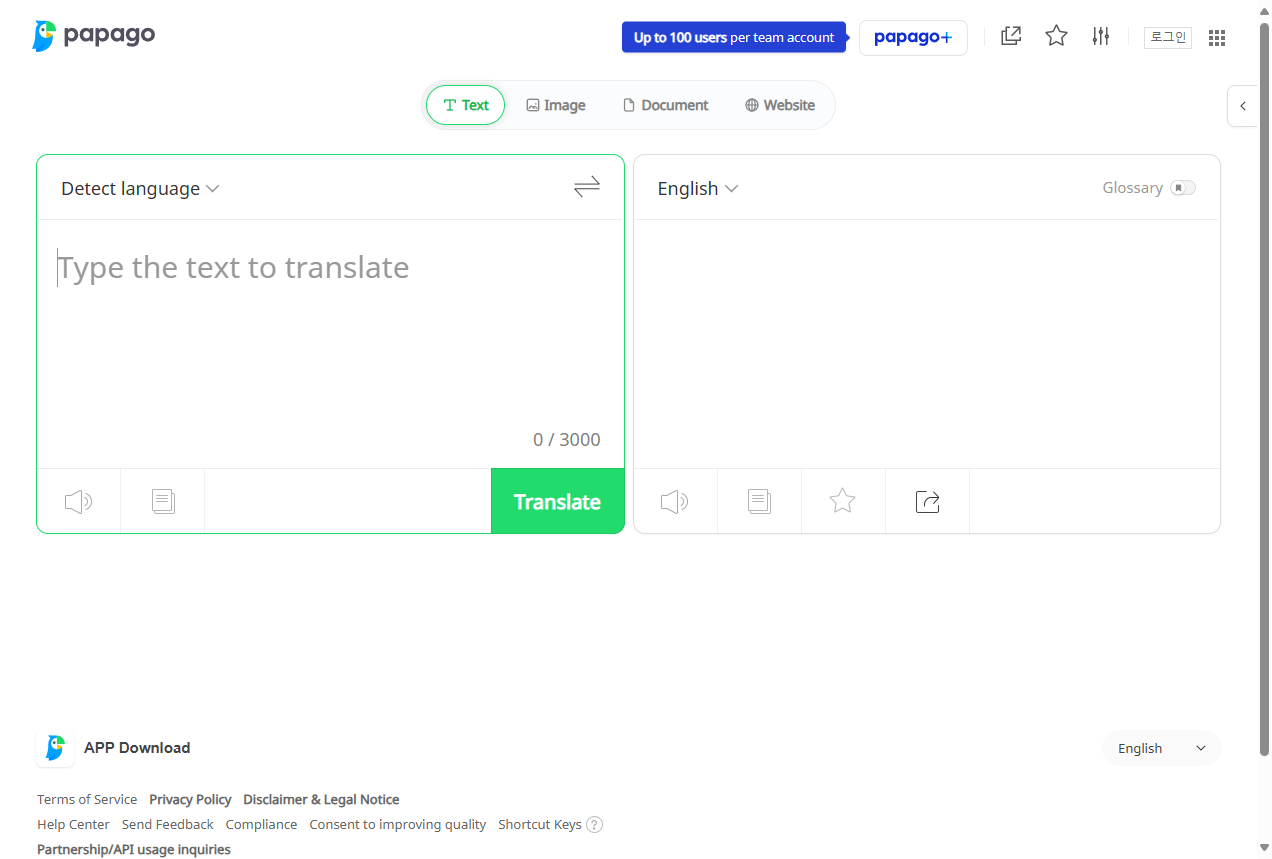
Task: Open the mini window pop-out icon
Action: 1011,37
